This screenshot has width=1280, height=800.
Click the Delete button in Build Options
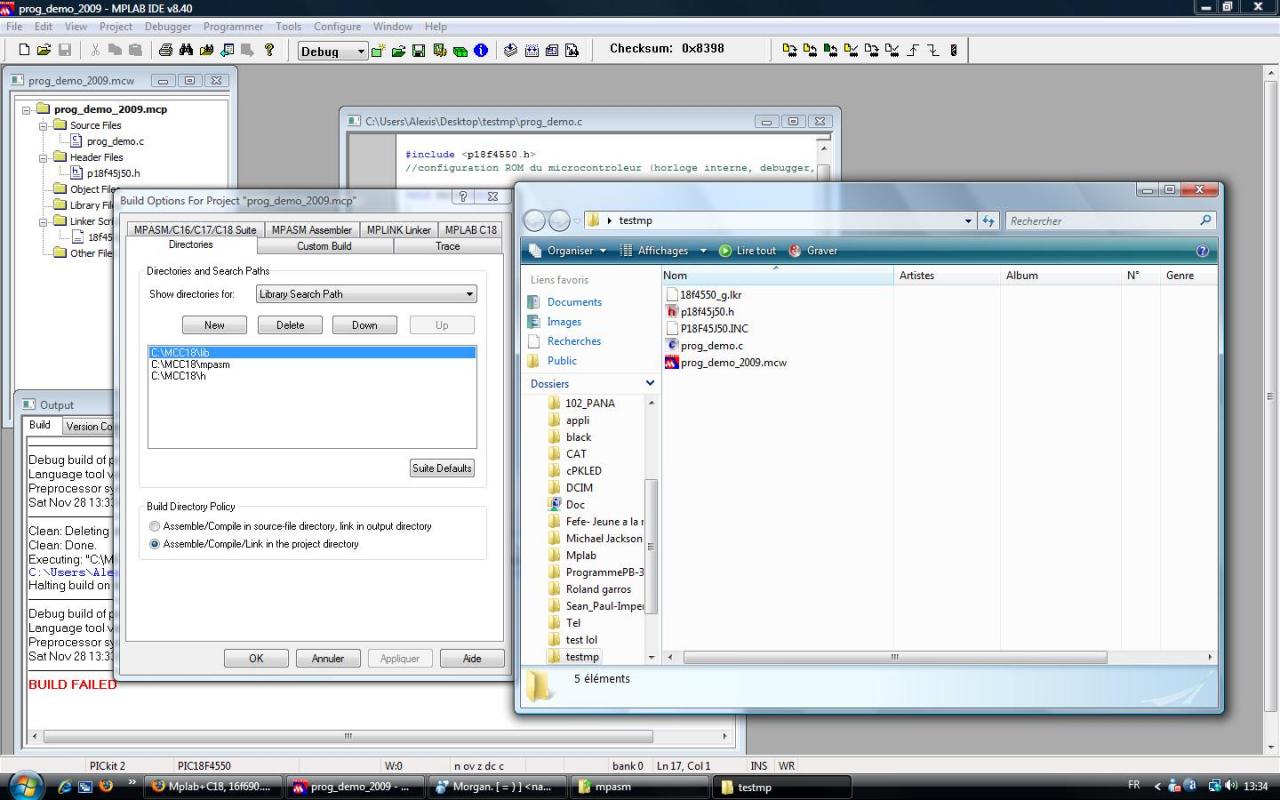[x=290, y=325]
